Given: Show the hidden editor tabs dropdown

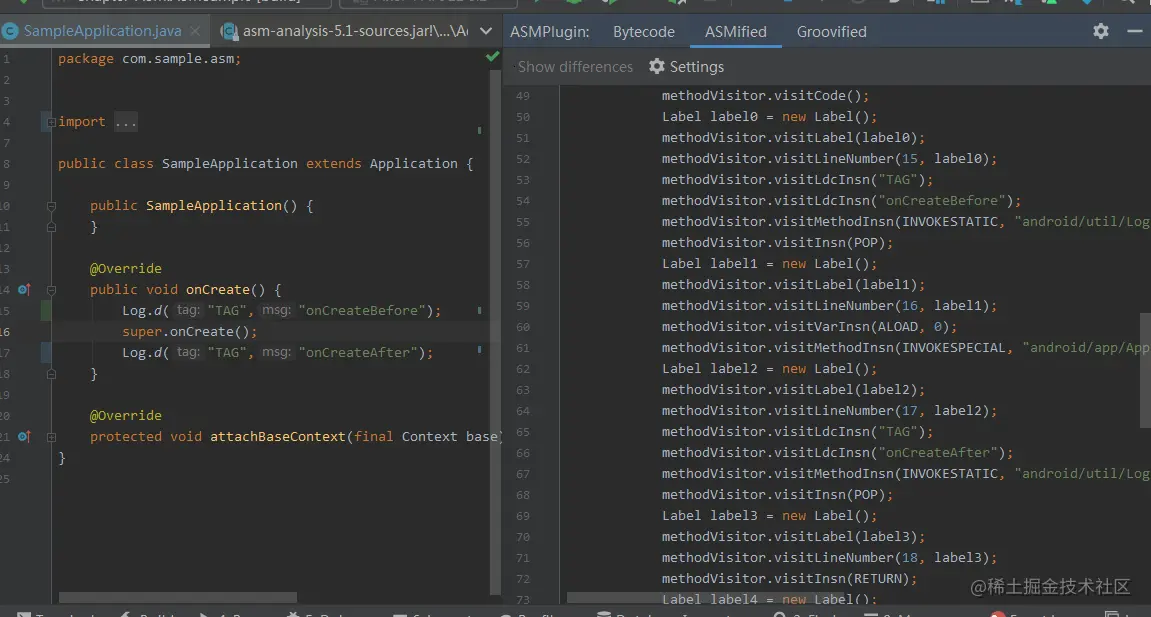Looking at the screenshot, I should pos(485,31).
